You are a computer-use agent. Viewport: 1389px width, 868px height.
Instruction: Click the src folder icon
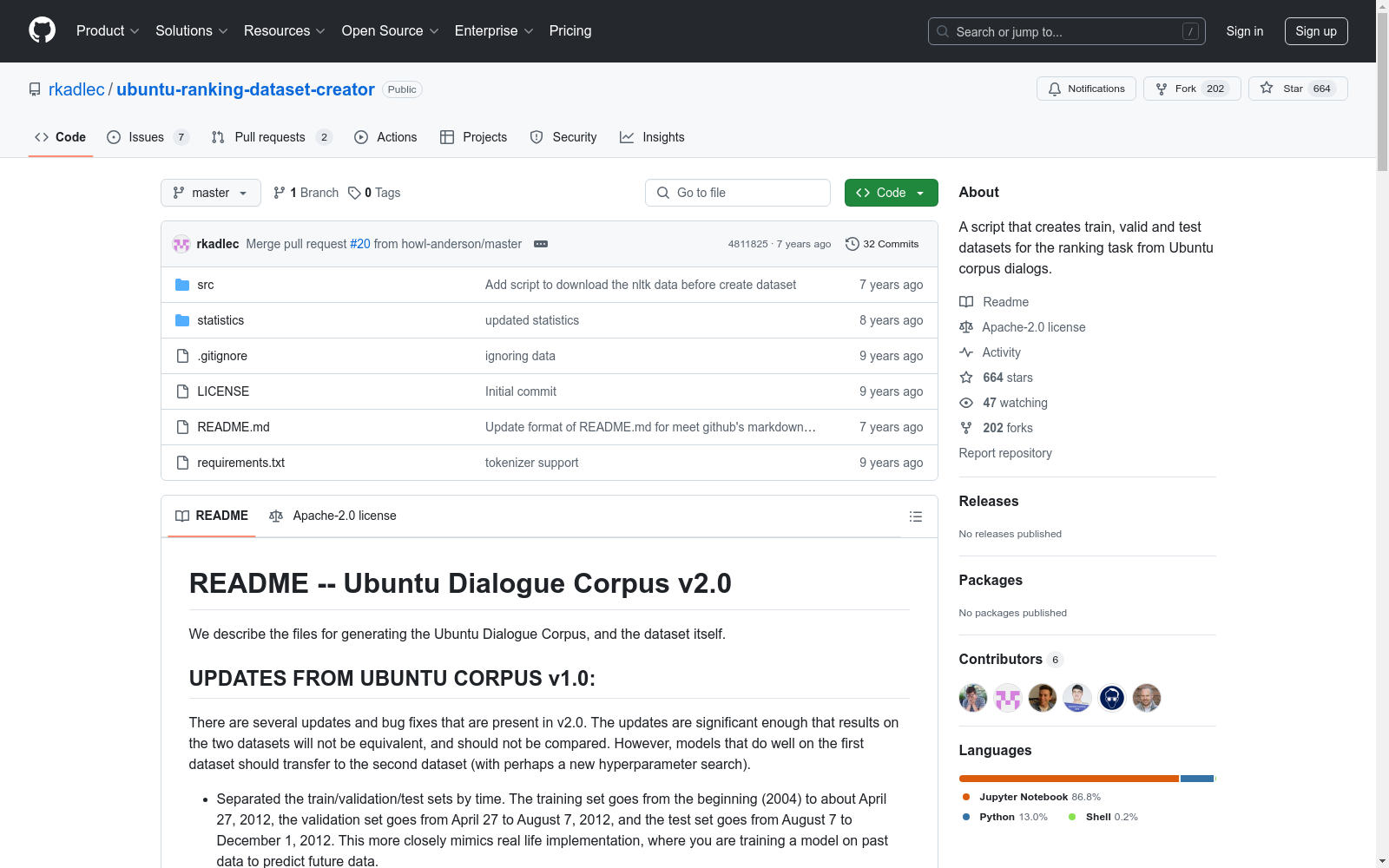pyautogui.click(x=182, y=285)
